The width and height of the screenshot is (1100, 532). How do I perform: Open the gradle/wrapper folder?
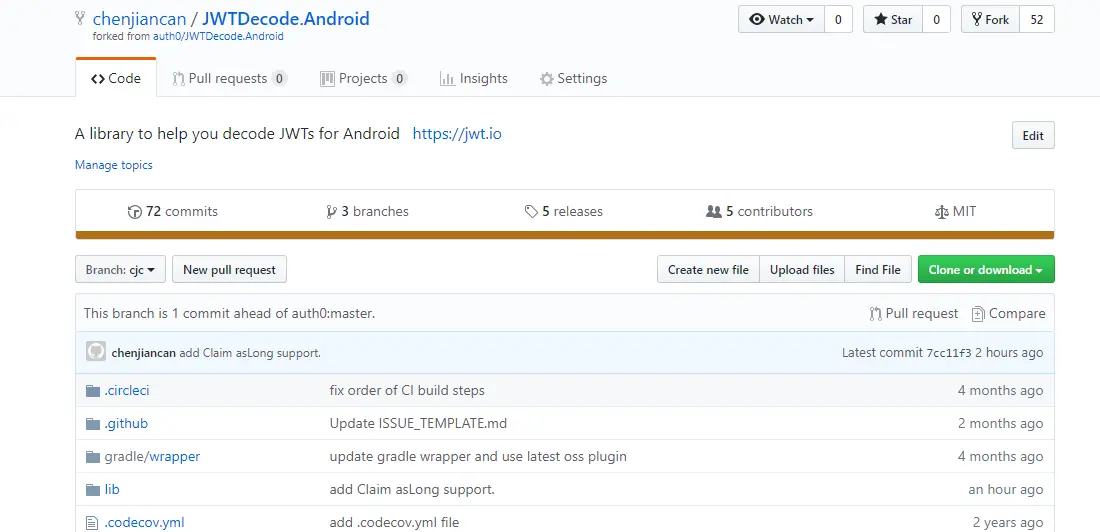click(x=152, y=456)
